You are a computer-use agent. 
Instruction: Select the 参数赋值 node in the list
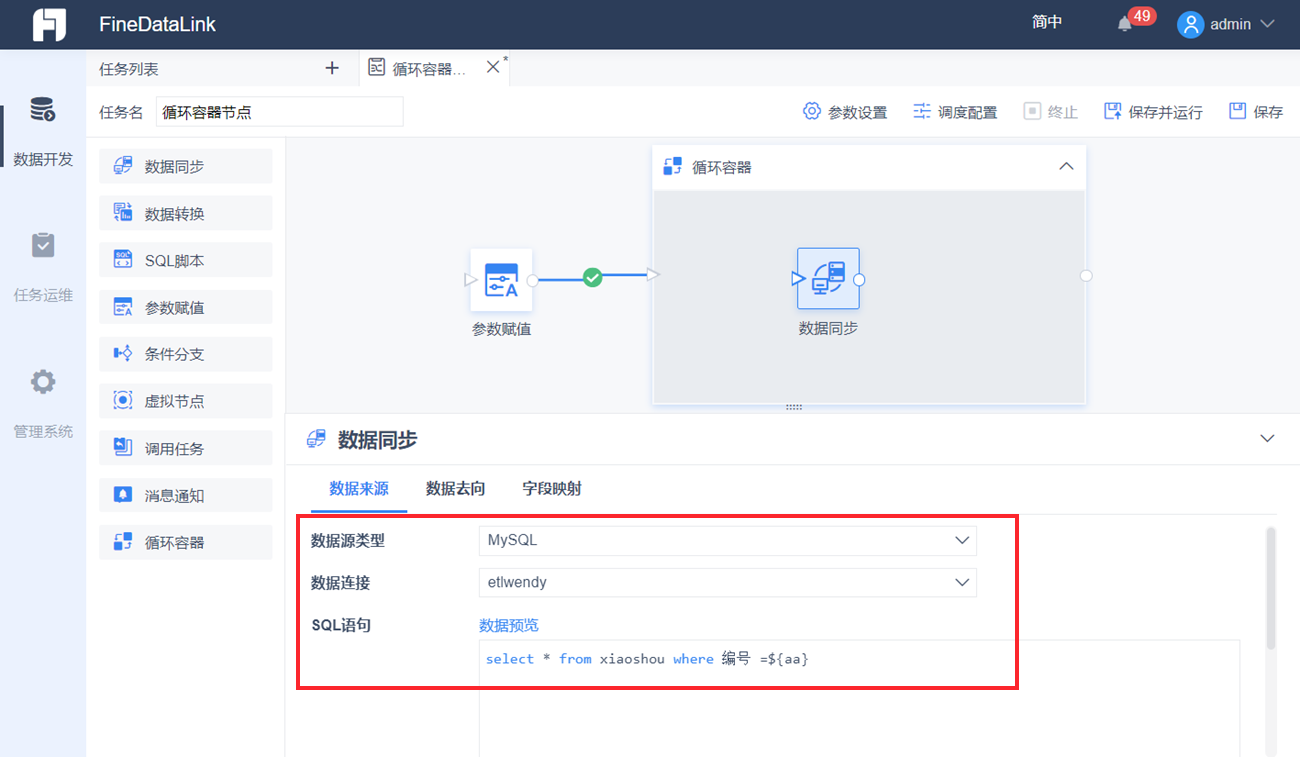pos(186,307)
